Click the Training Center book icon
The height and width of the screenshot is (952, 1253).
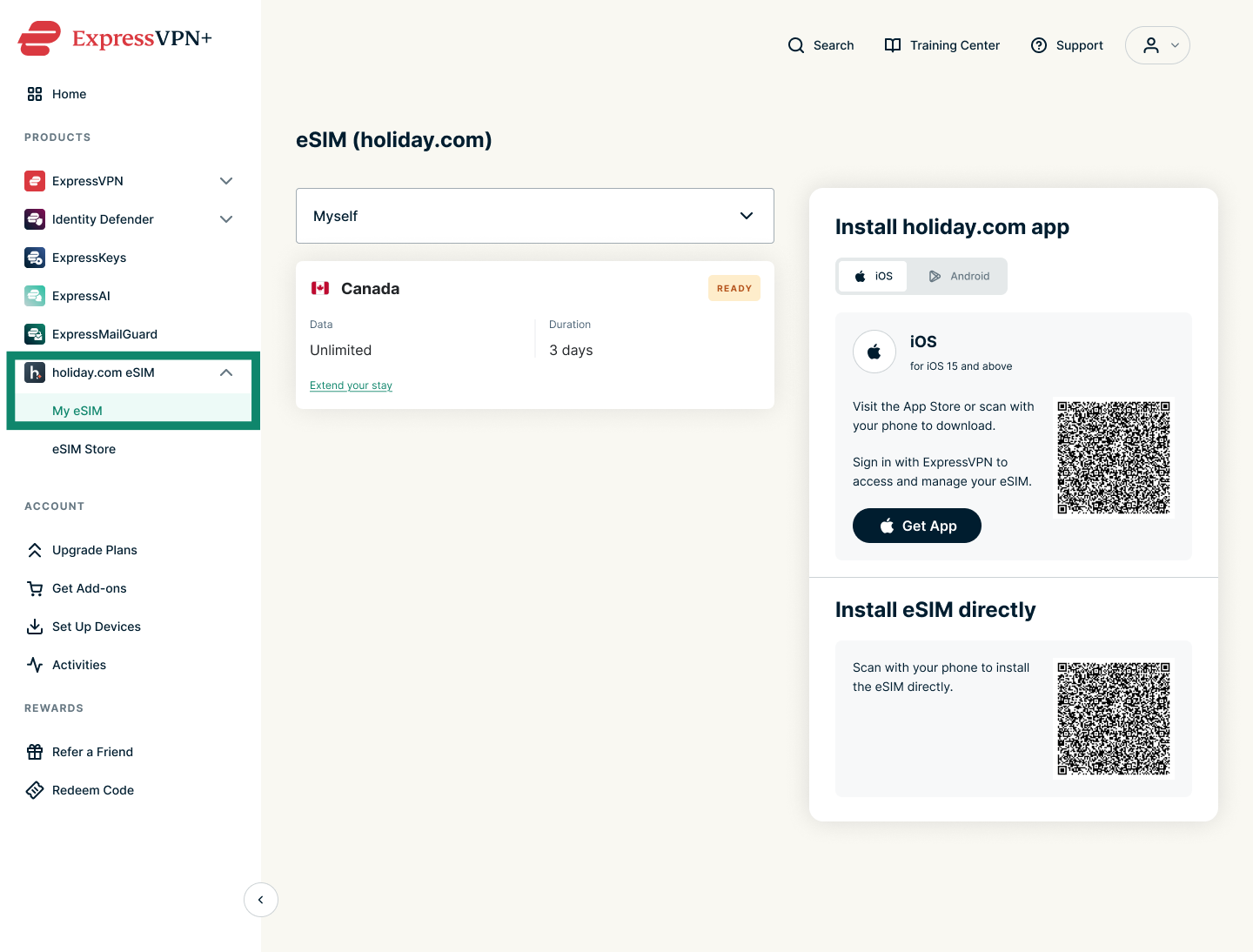[x=893, y=45]
